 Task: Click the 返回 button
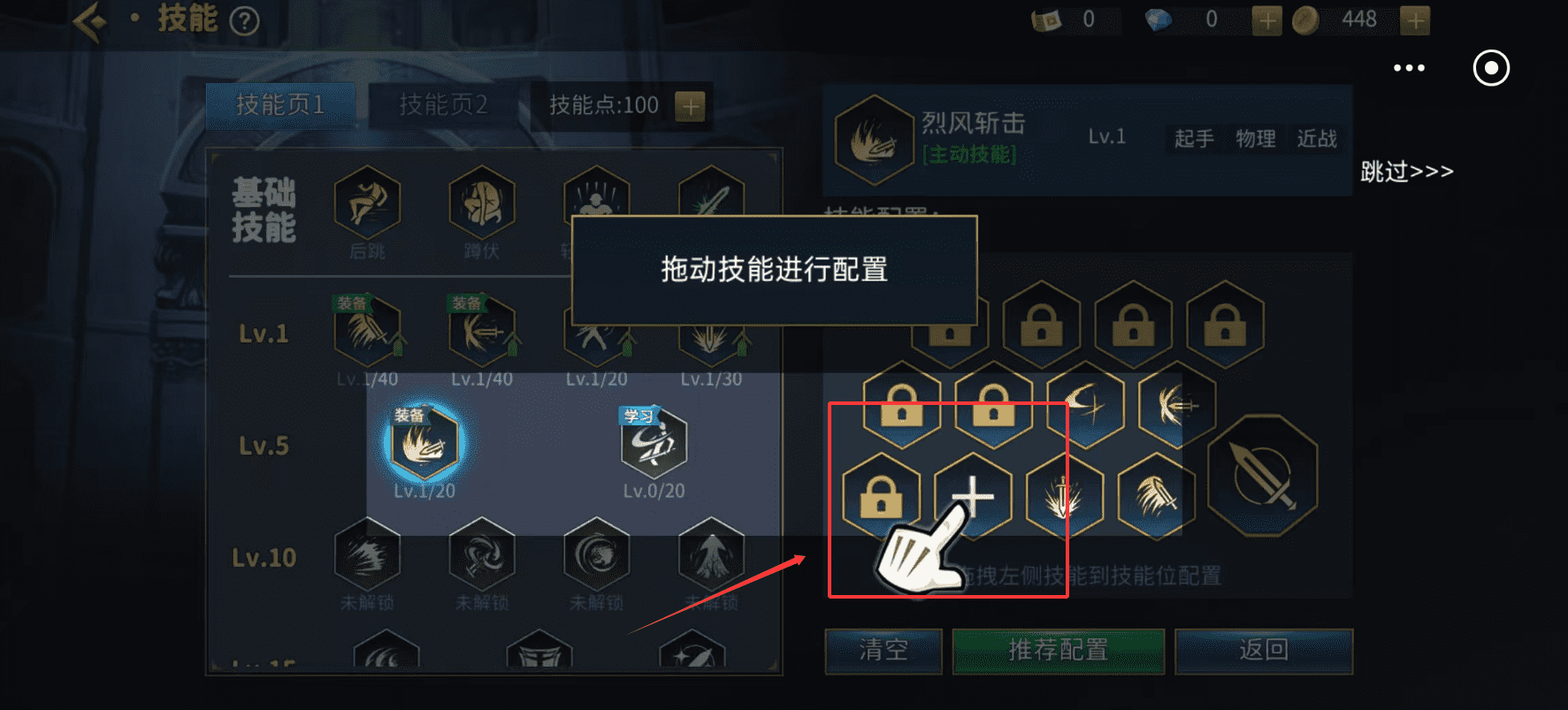coord(1264,651)
